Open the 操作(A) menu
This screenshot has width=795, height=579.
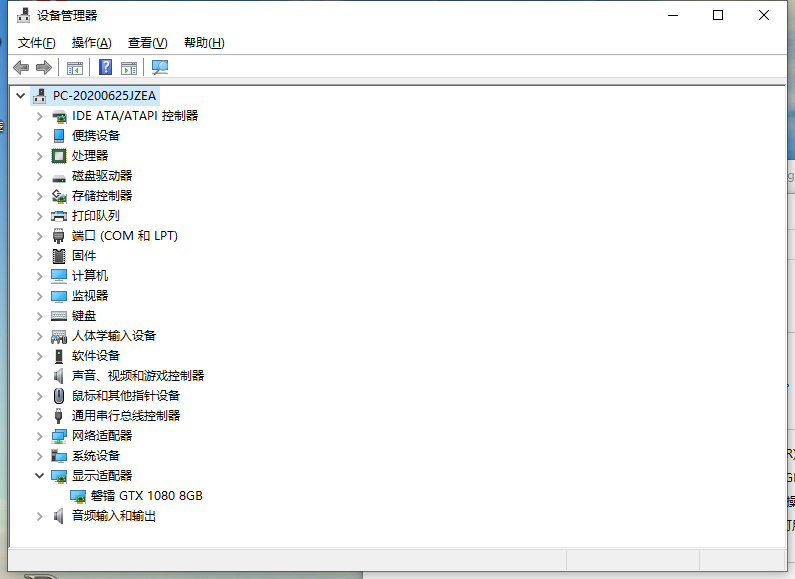point(91,43)
